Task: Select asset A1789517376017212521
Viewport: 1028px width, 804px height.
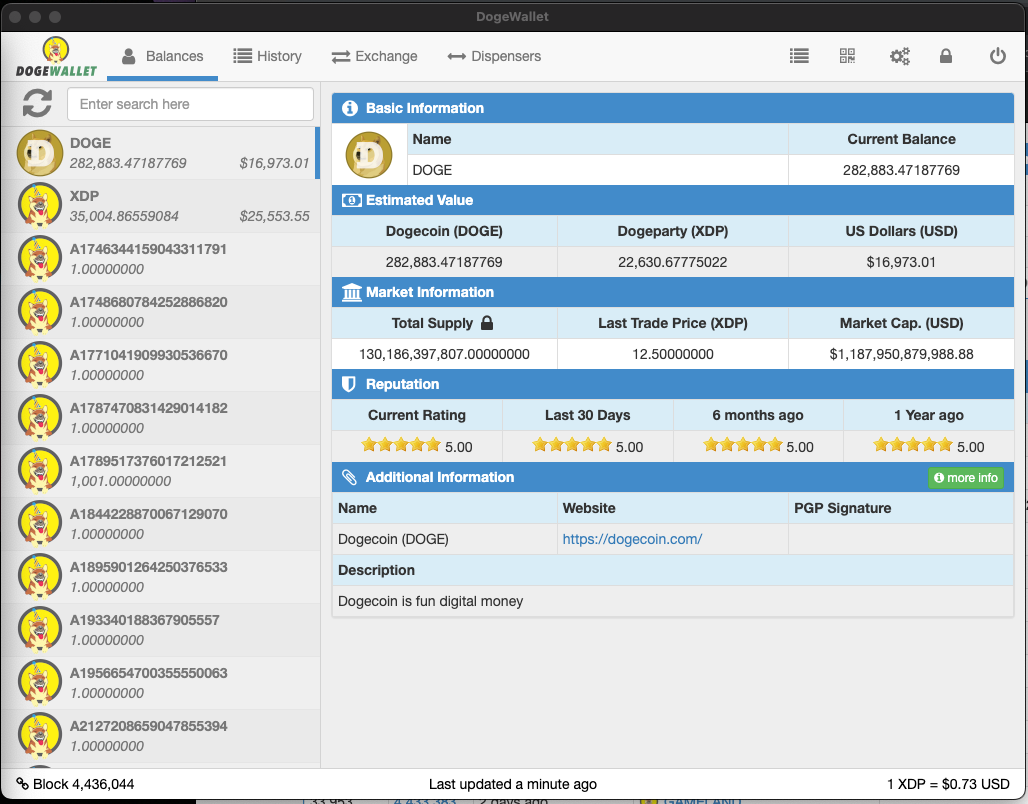Action: 160,471
